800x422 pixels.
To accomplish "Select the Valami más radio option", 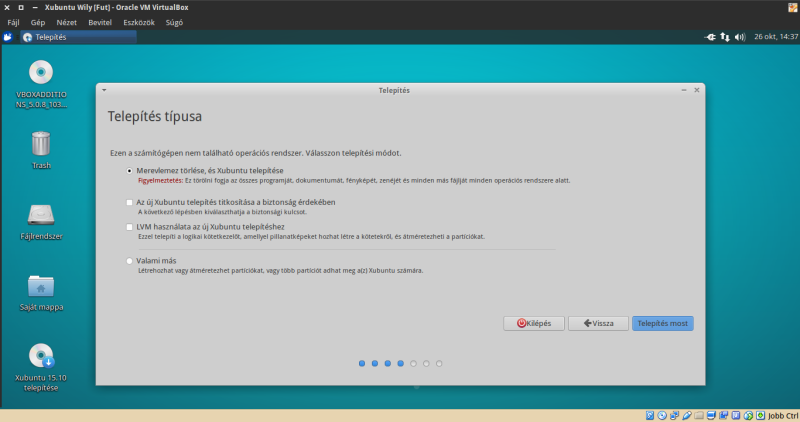I will pyautogui.click(x=130, y=261).
